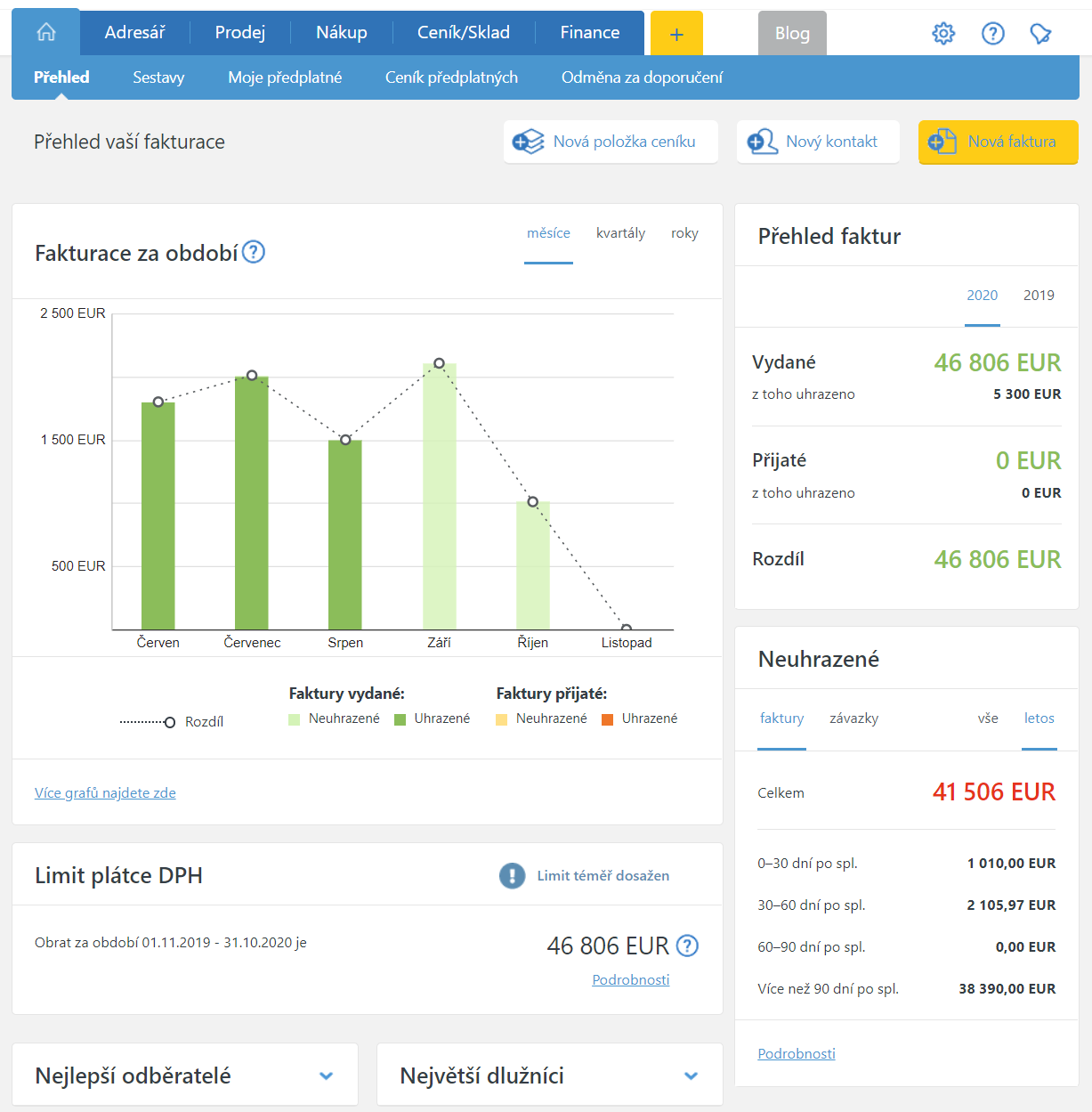Click the home icon in navigation bar

(x=46, y=33)
